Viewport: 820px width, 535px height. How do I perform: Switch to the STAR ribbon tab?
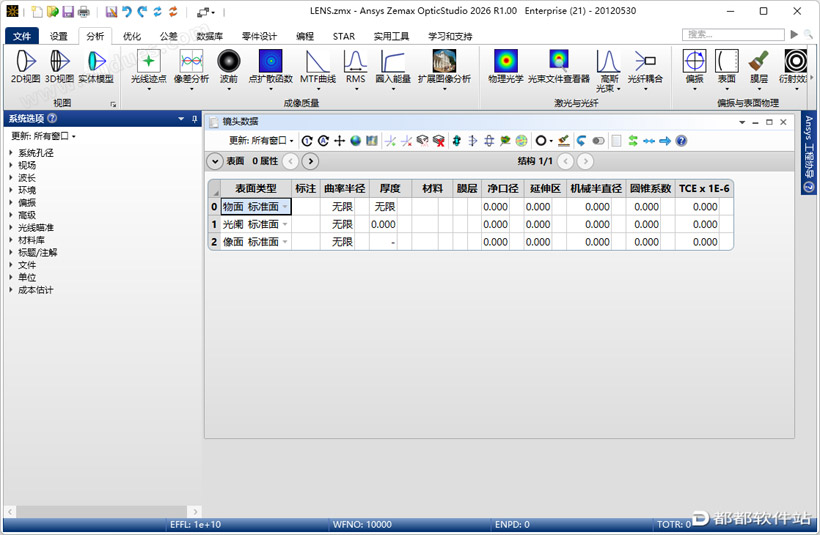tap(344, 36)
